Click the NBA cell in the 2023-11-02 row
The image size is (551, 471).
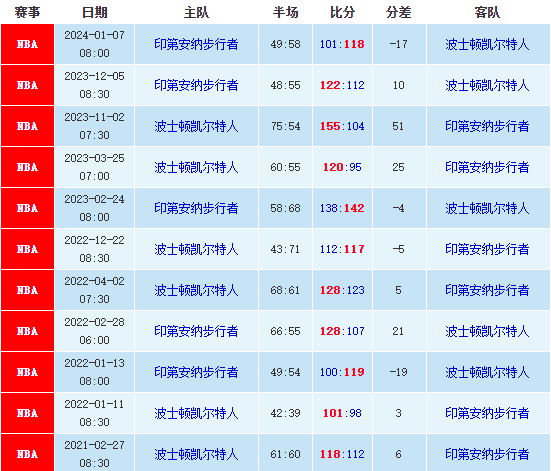point(27,126)
